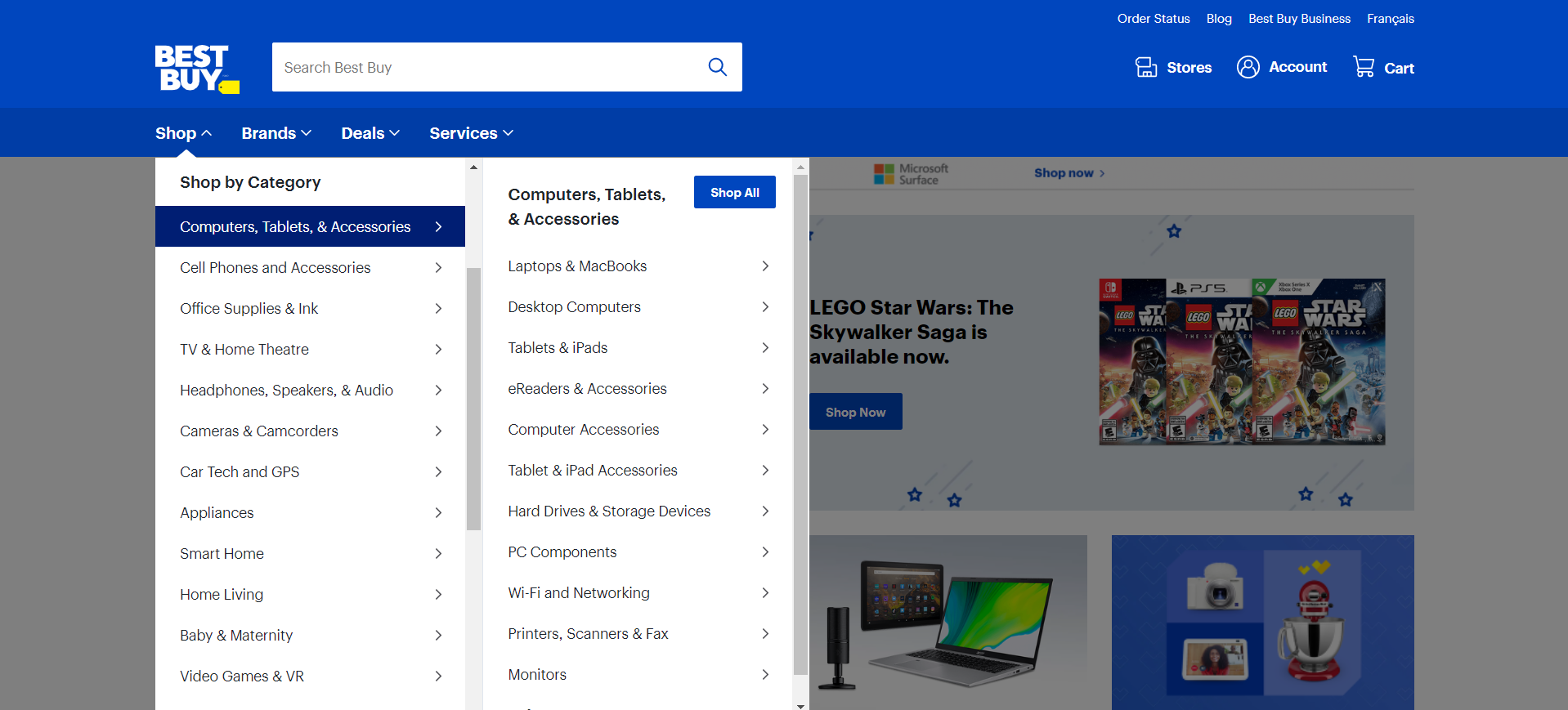Open the shopping Cart icon
The image size is (1568, 710).
tap(1364, 67)
